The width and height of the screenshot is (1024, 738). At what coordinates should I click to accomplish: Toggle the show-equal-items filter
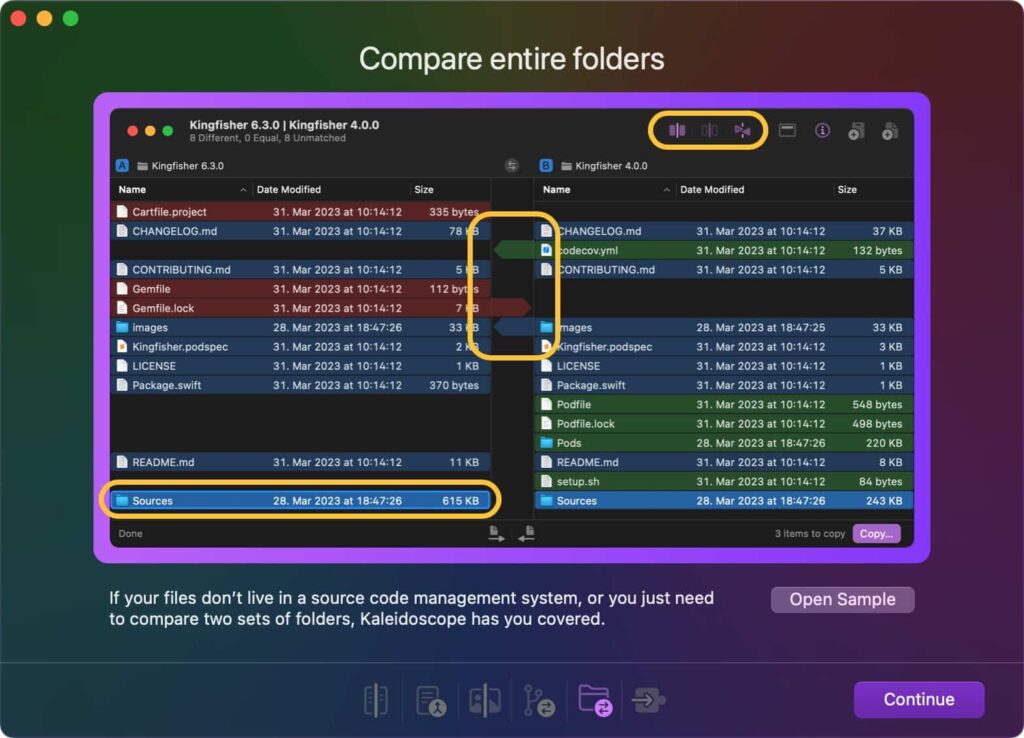pyautogui.click(x=708, y=130)
